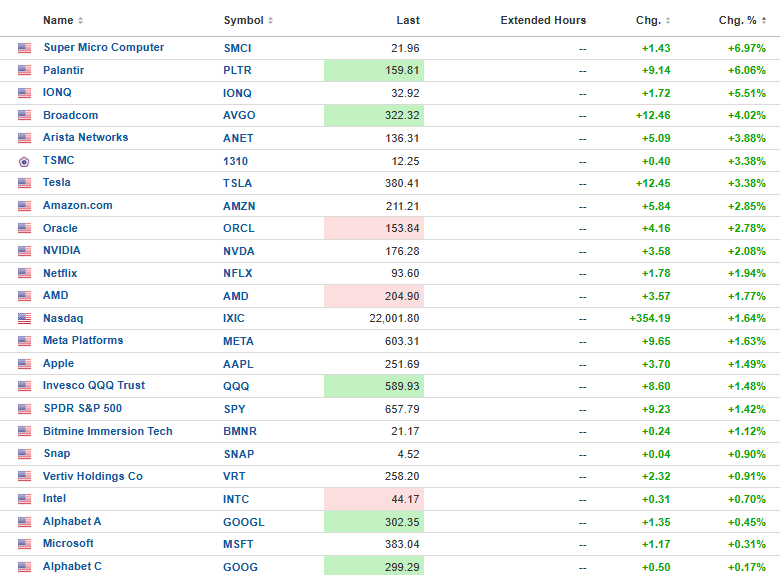Click the Extended Hours column header
Viewport: 780px width, 575px height.
click(543, 20)
